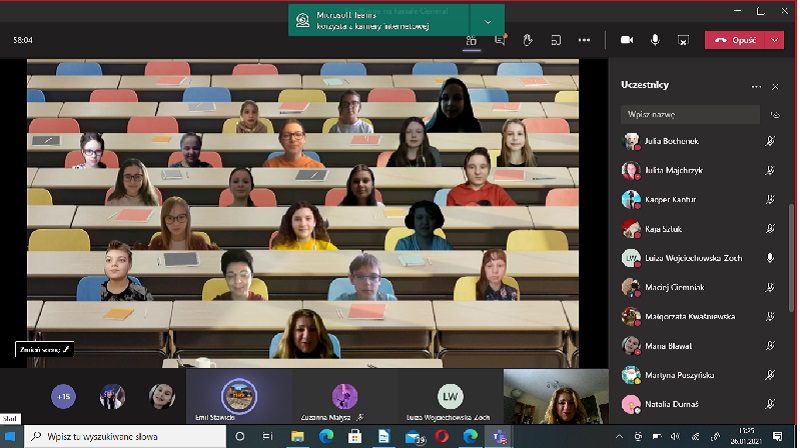
Task: Open the Windows Start button
Action: pos(10,436)
